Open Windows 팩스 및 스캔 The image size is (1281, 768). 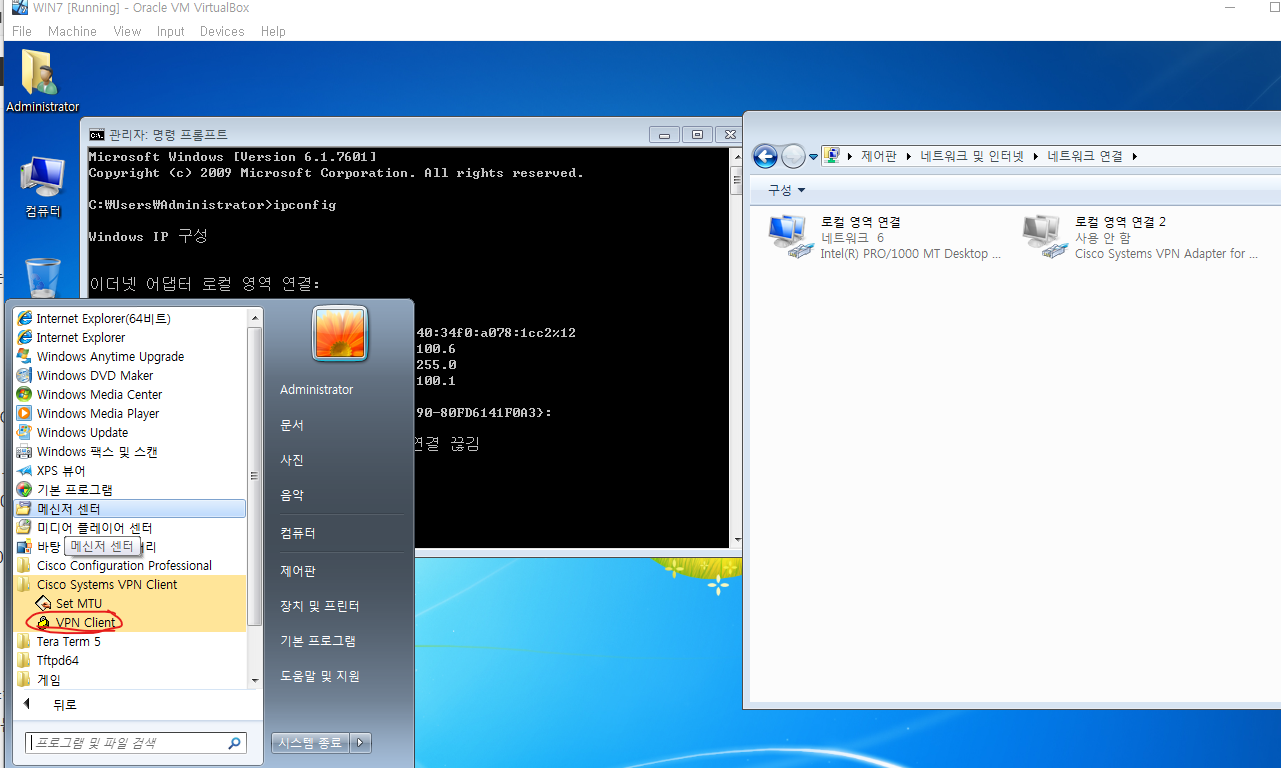(97, 451)
